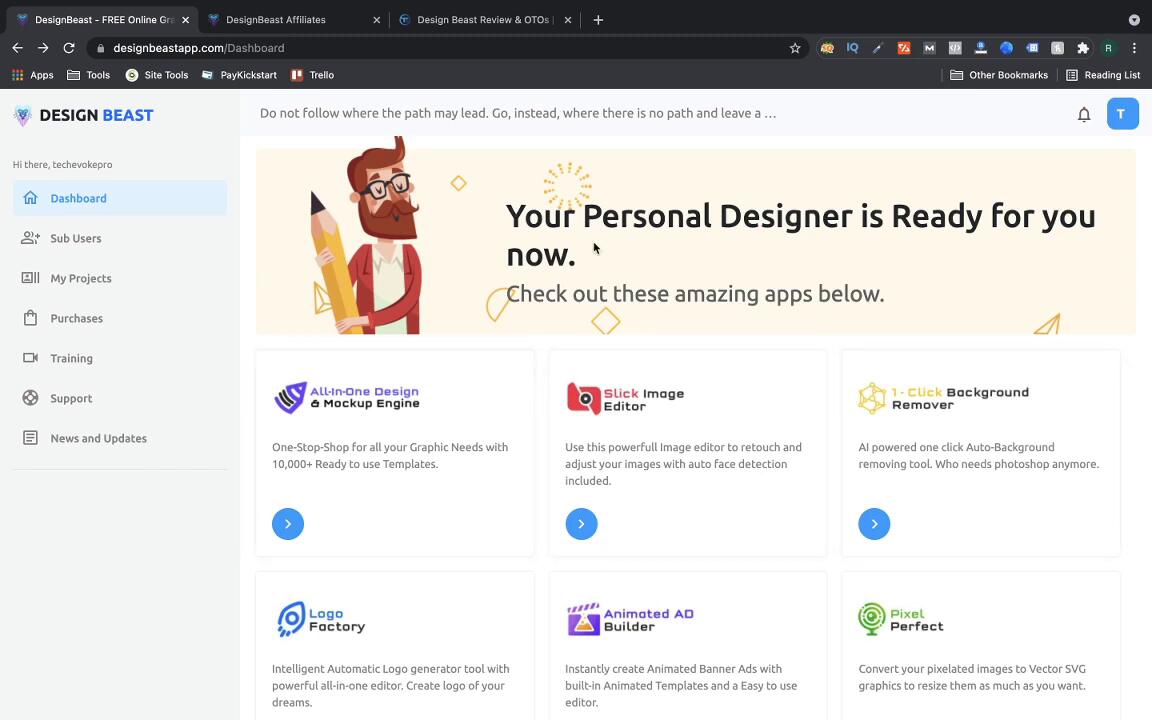Click the Animated AD Builder logo

tap(630, 620)
